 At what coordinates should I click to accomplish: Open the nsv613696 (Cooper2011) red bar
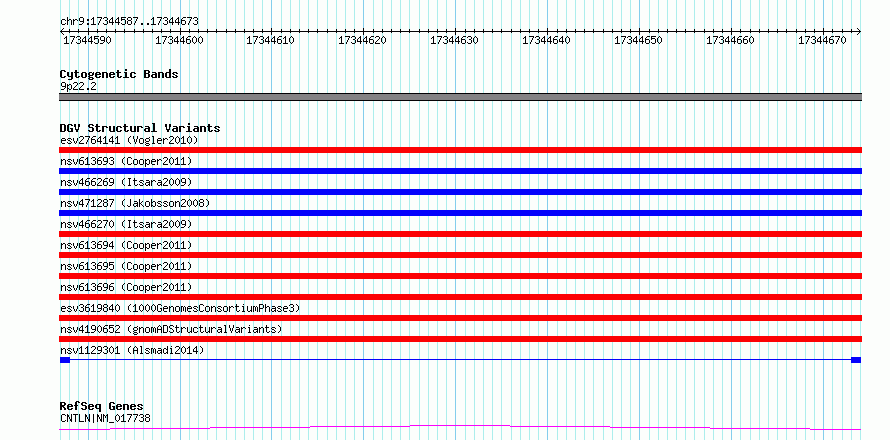tap(460, 297)
